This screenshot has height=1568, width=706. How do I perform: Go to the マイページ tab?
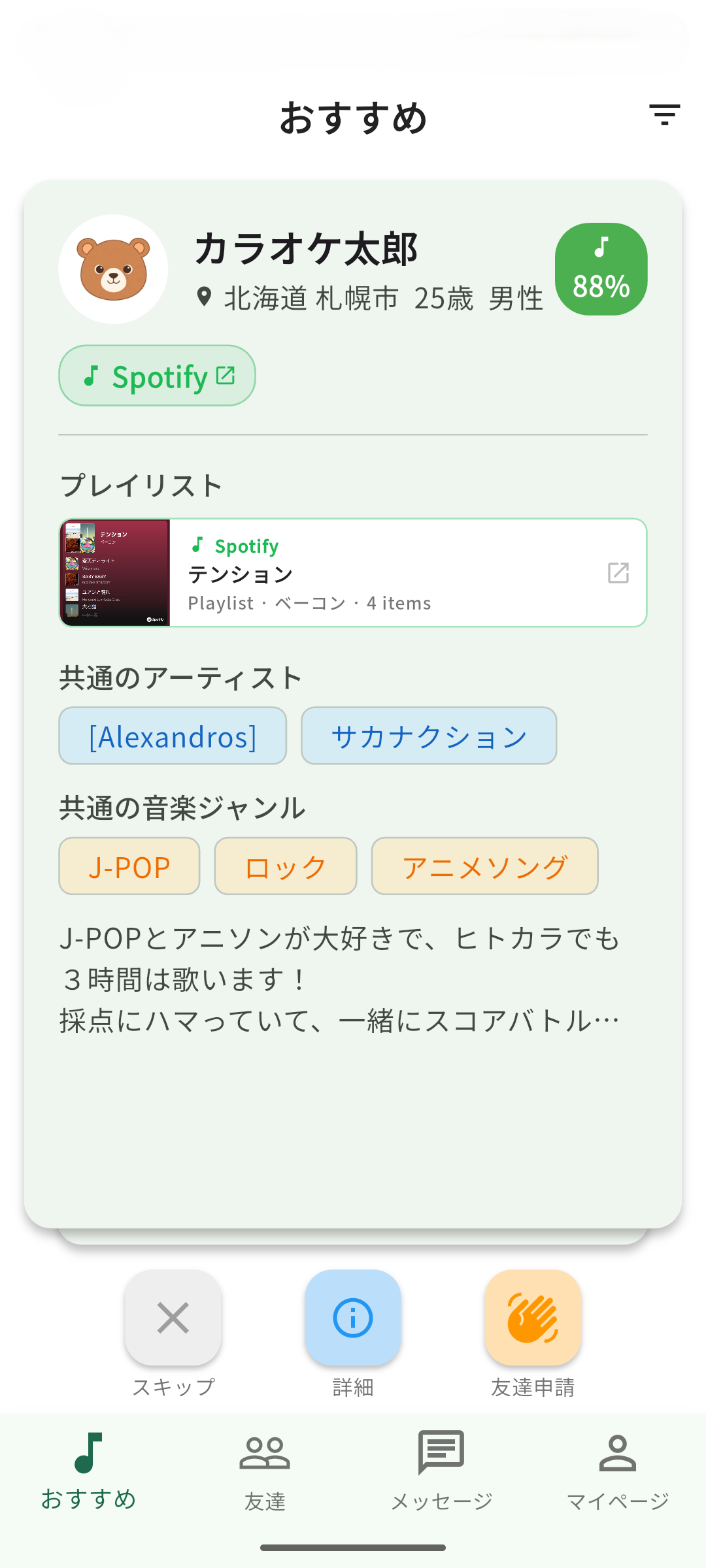click(618, 1470)
